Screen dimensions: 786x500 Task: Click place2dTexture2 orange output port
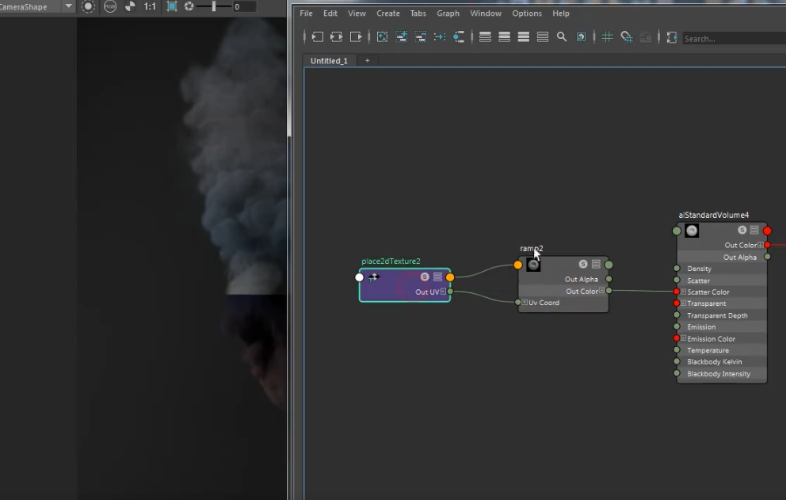pyautogui.click(x=450, y=277)
